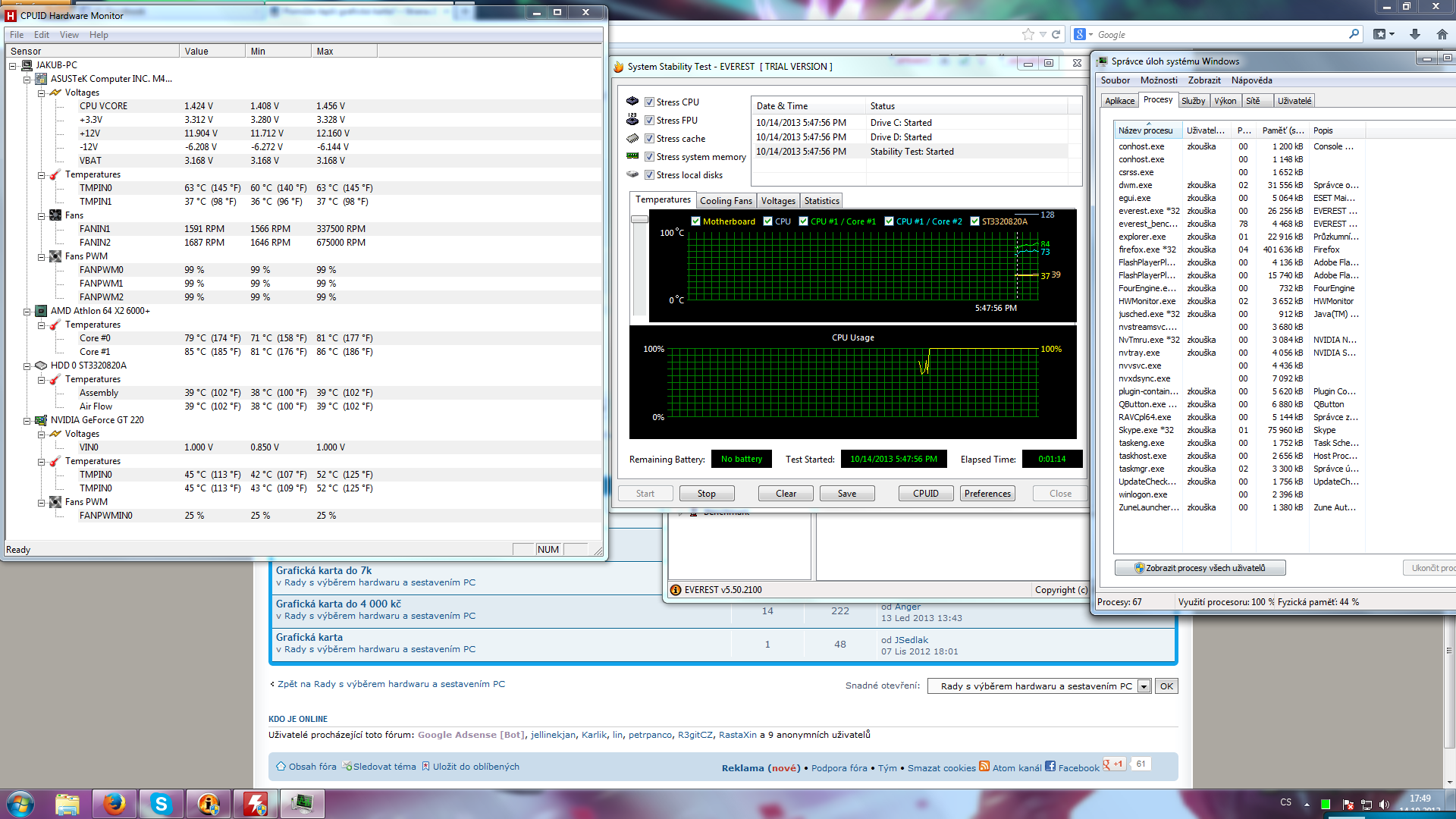Open the Možnosti menu in Task Manager
This screenshot has height=819, width=1456.
point(1159,80)
